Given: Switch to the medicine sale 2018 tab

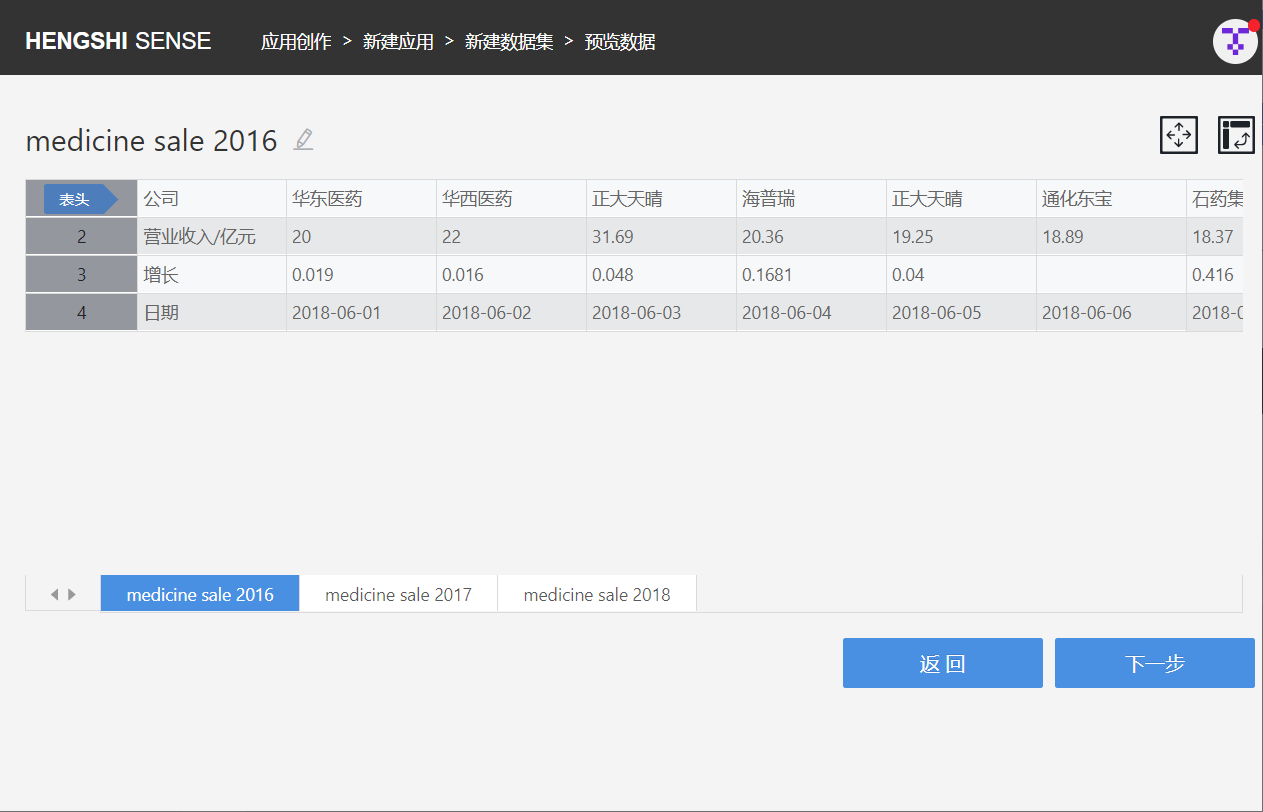Looking at the screenshot, I should tap(597, 594).
